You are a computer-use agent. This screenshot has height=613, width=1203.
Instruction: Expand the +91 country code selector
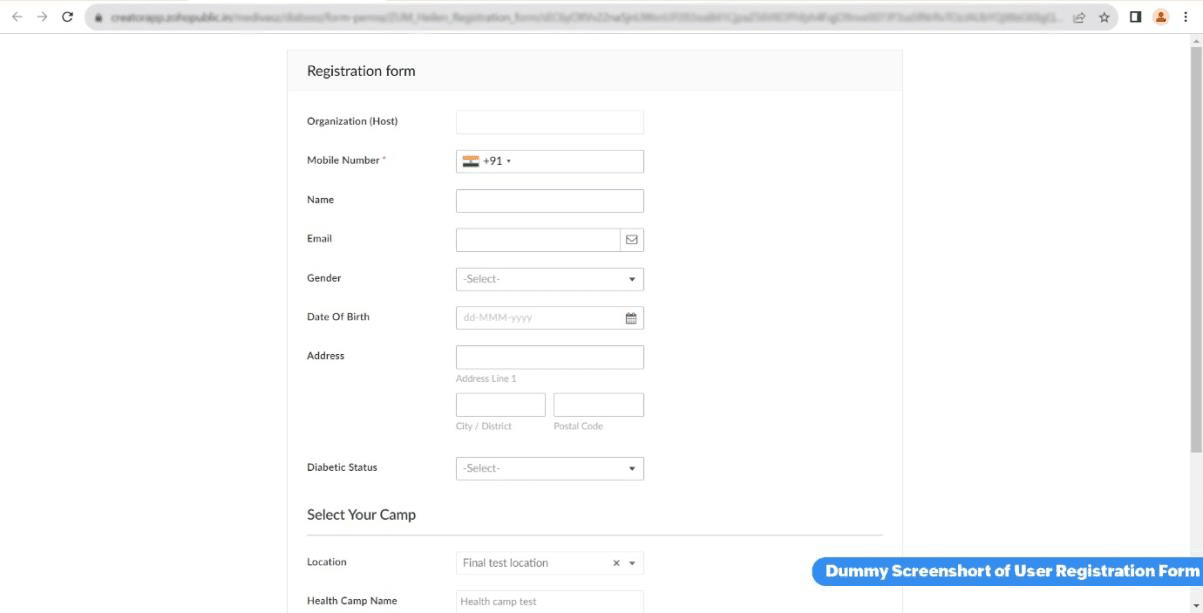click(487, 161)
